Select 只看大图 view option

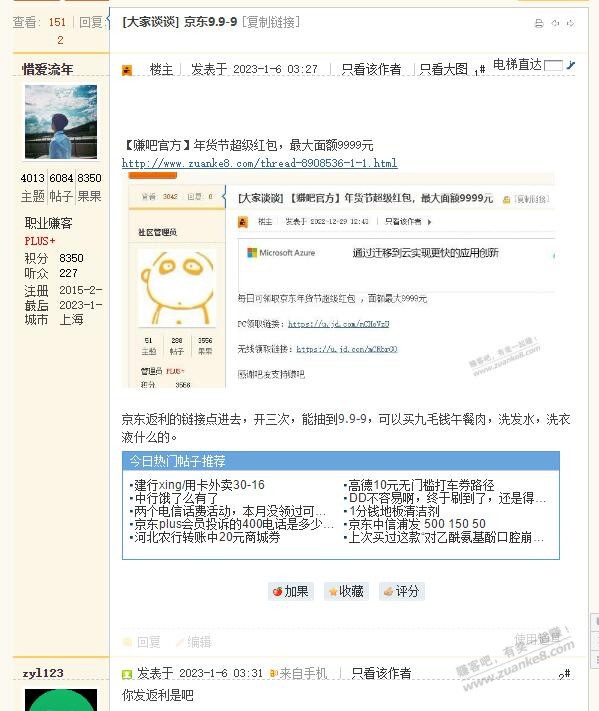click(x=443, y=69)
